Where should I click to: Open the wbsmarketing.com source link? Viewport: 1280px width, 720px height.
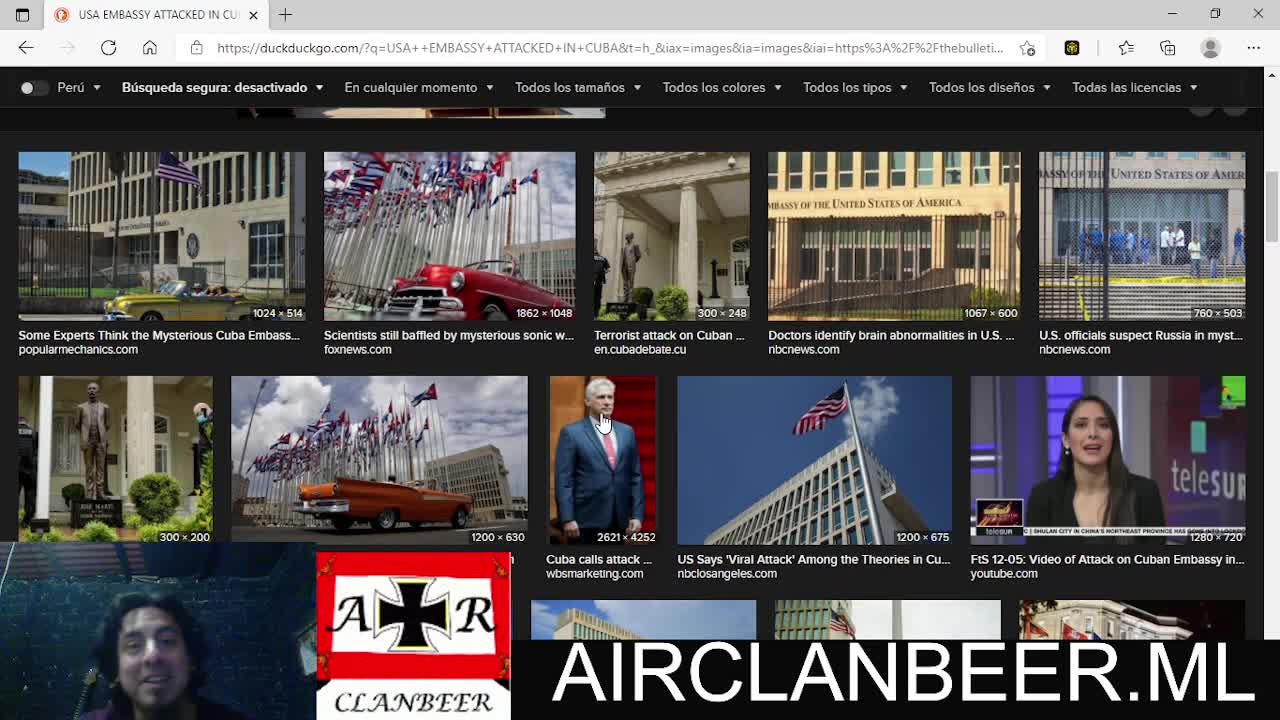(594, 573)
